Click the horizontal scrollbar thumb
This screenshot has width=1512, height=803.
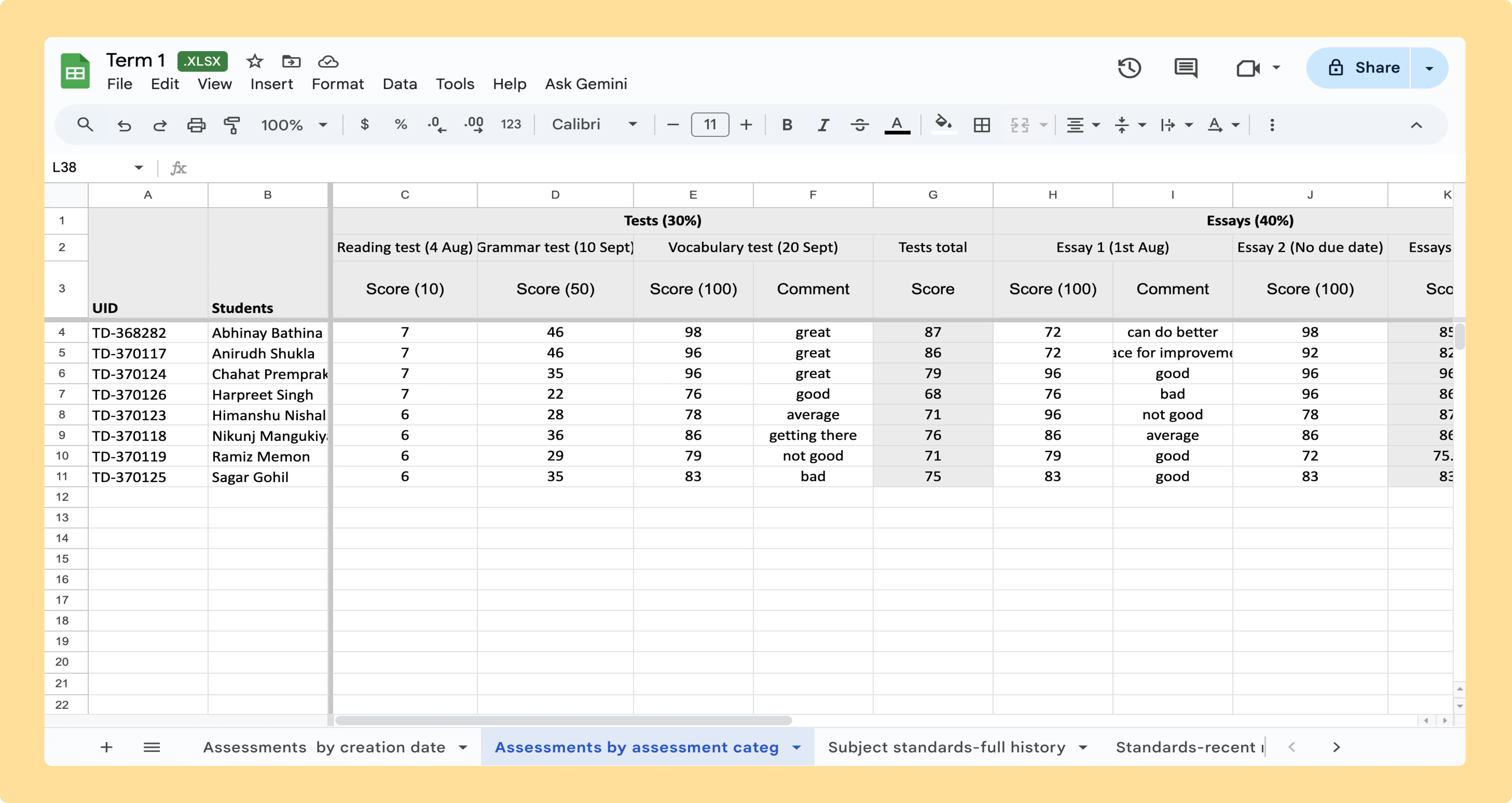pos(563,720)
